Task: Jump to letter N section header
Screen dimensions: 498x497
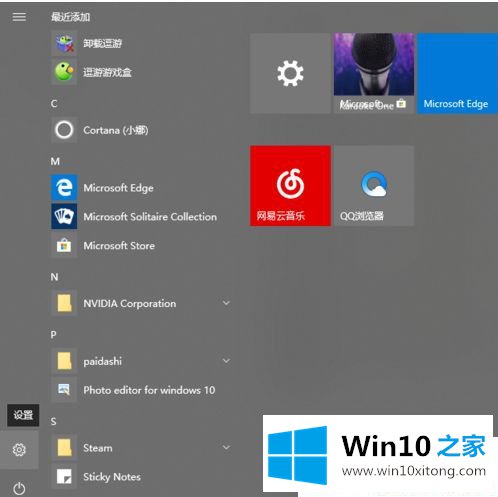Action: 54,277
